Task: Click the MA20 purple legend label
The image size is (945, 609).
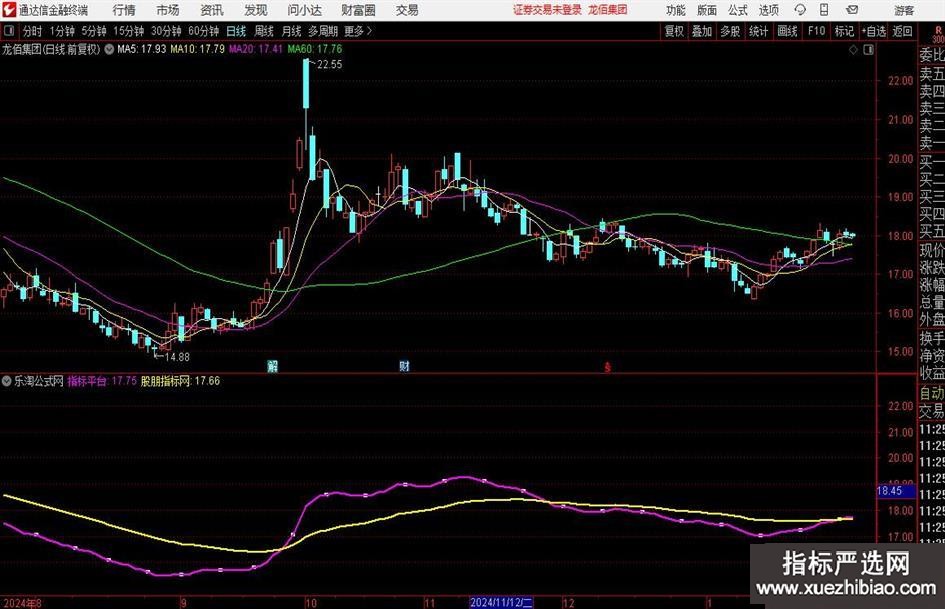Action: point(254,48)
